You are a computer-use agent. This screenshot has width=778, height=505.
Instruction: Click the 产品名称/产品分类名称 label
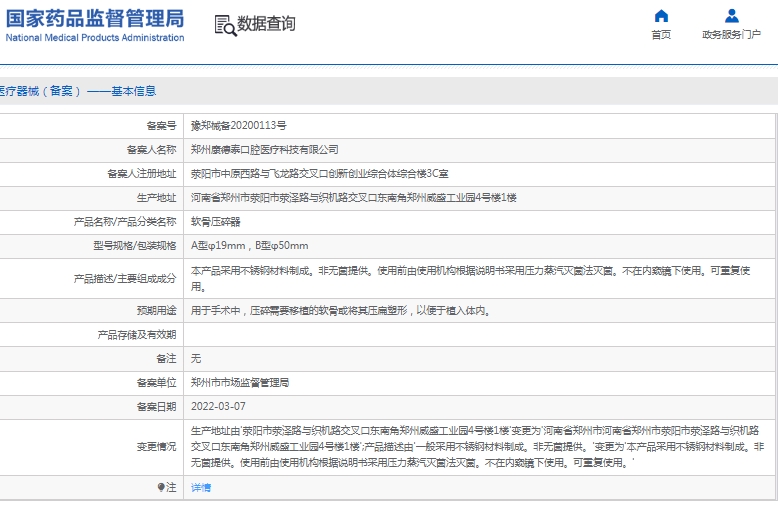(x=125, y=222)
